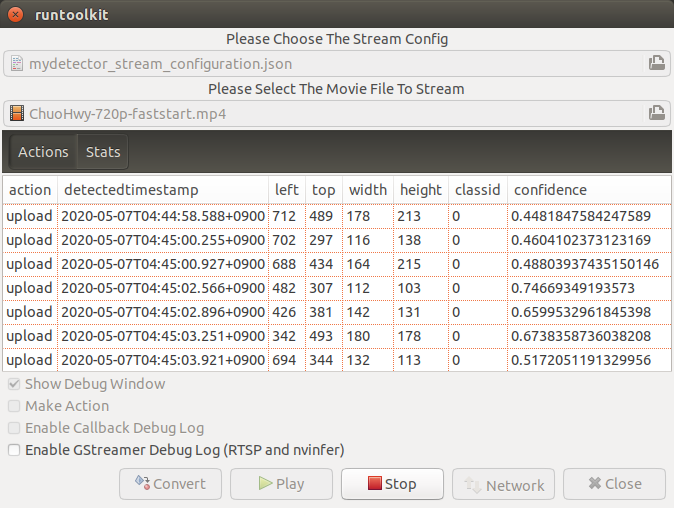
Task: Select timestamp 2020-05-07T04:45:00.255+0900 cell
Action: click(163, 240)
